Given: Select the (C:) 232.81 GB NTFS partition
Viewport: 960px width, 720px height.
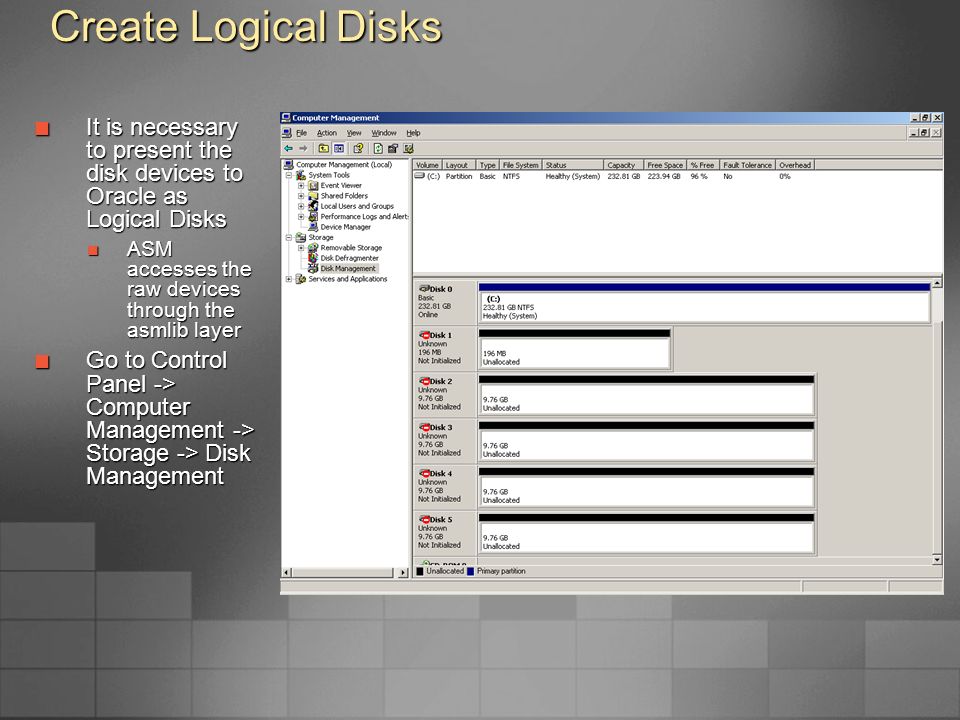Looking at the screenshot, I should [x=704, y=303].
